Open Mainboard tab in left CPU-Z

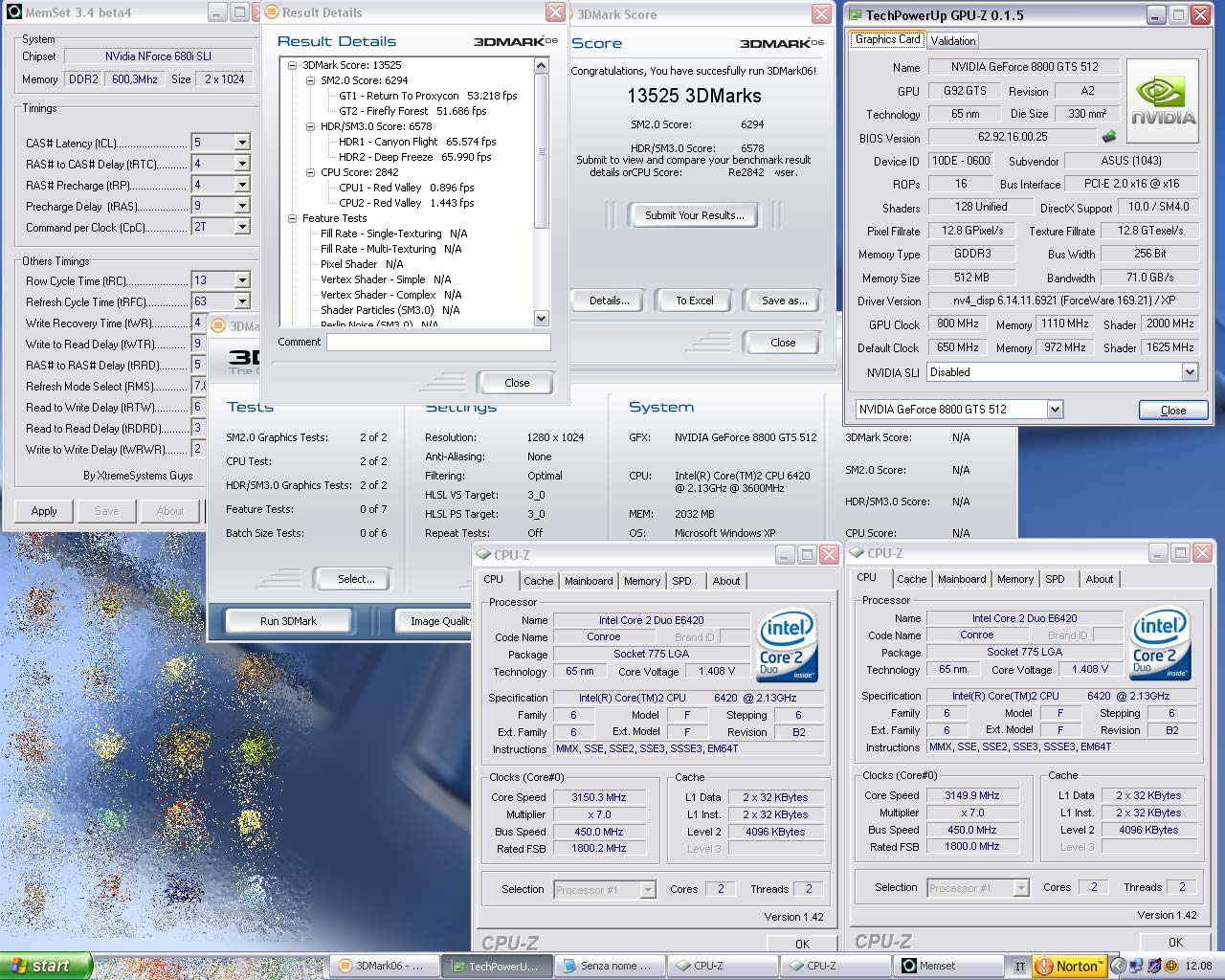pyautogui.click(x=589, y=581)
